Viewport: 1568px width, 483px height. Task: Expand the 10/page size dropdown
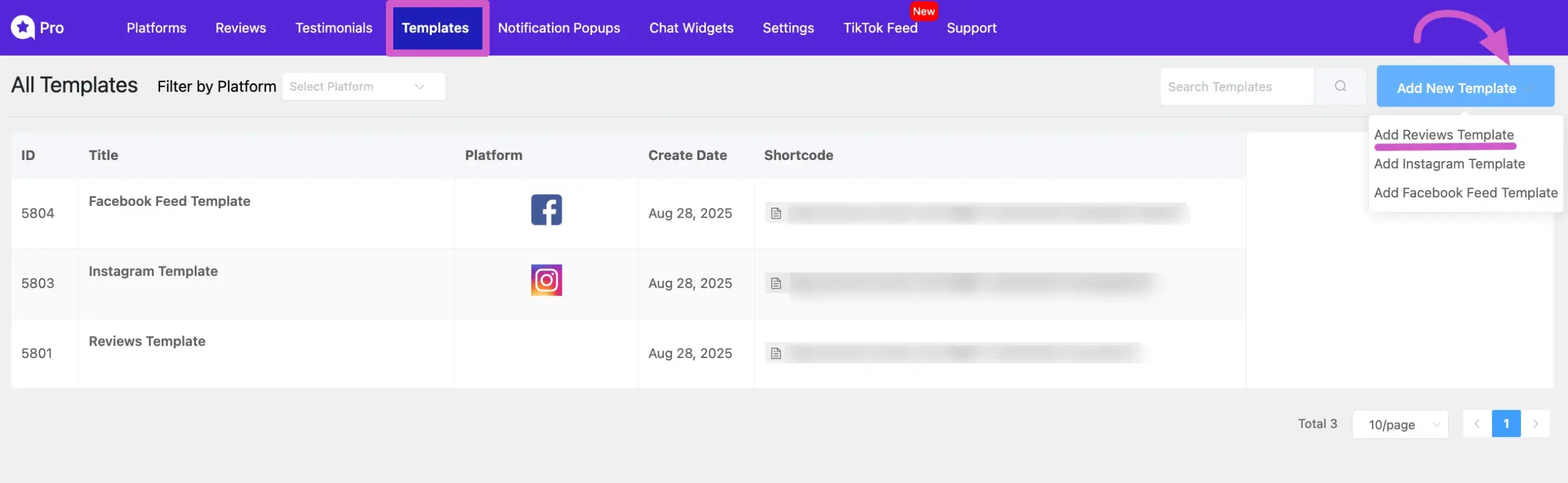(1400, 424)
